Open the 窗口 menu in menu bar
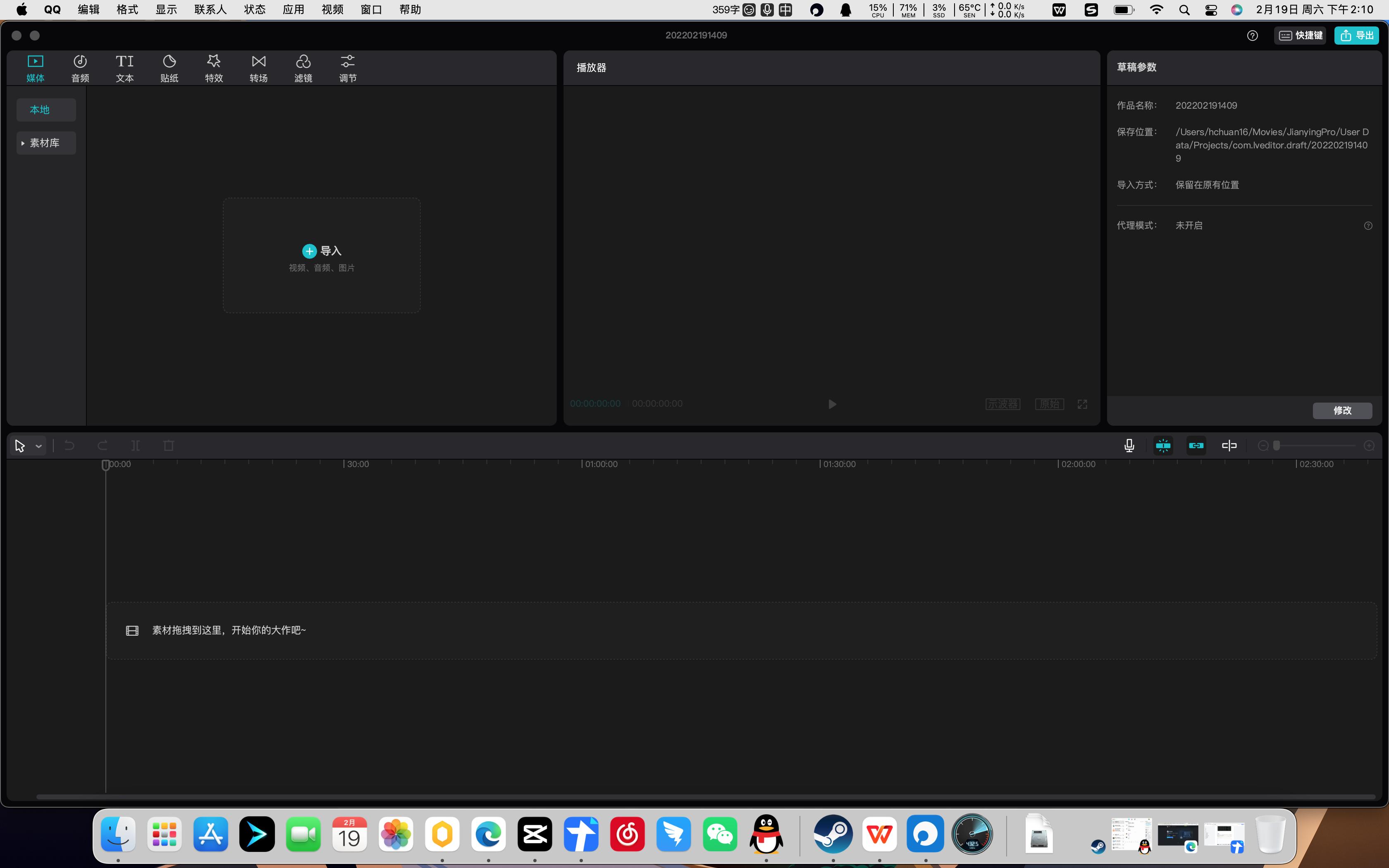Screen dimensions: 1389x868 pyautogui.click(x=370, y=9)
